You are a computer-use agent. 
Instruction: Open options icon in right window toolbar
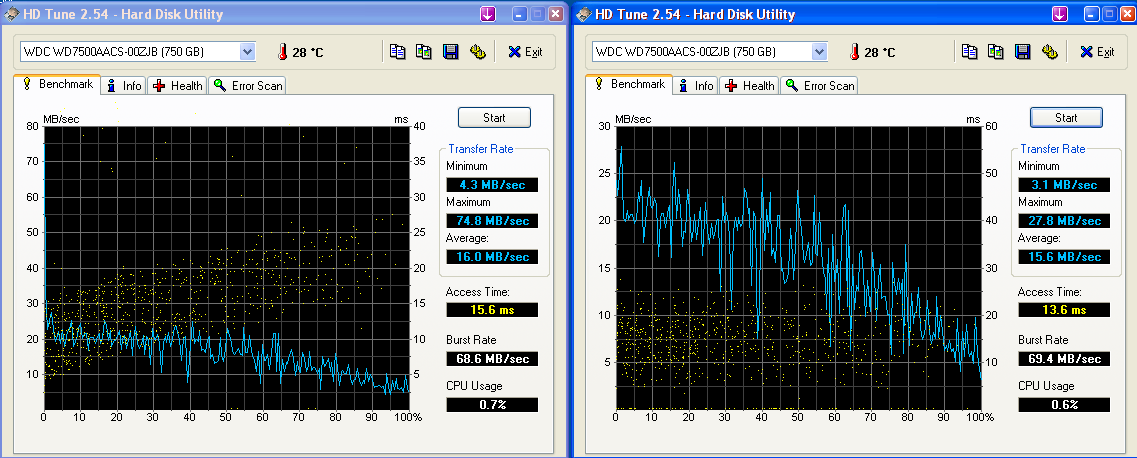(1049, 52)
